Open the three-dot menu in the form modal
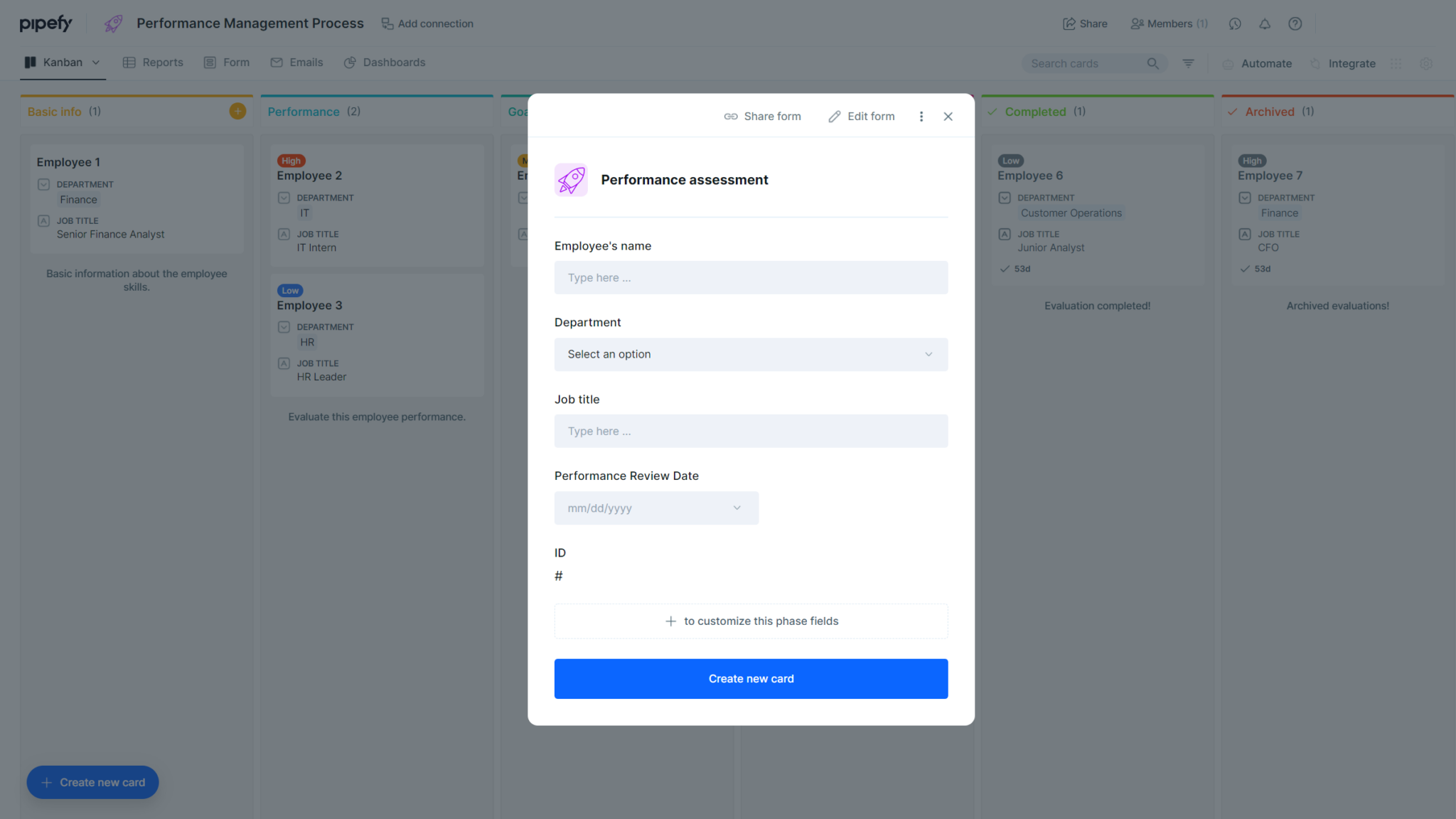Image resolution: width=1456 pixels, height=819 pixels. 921,116
